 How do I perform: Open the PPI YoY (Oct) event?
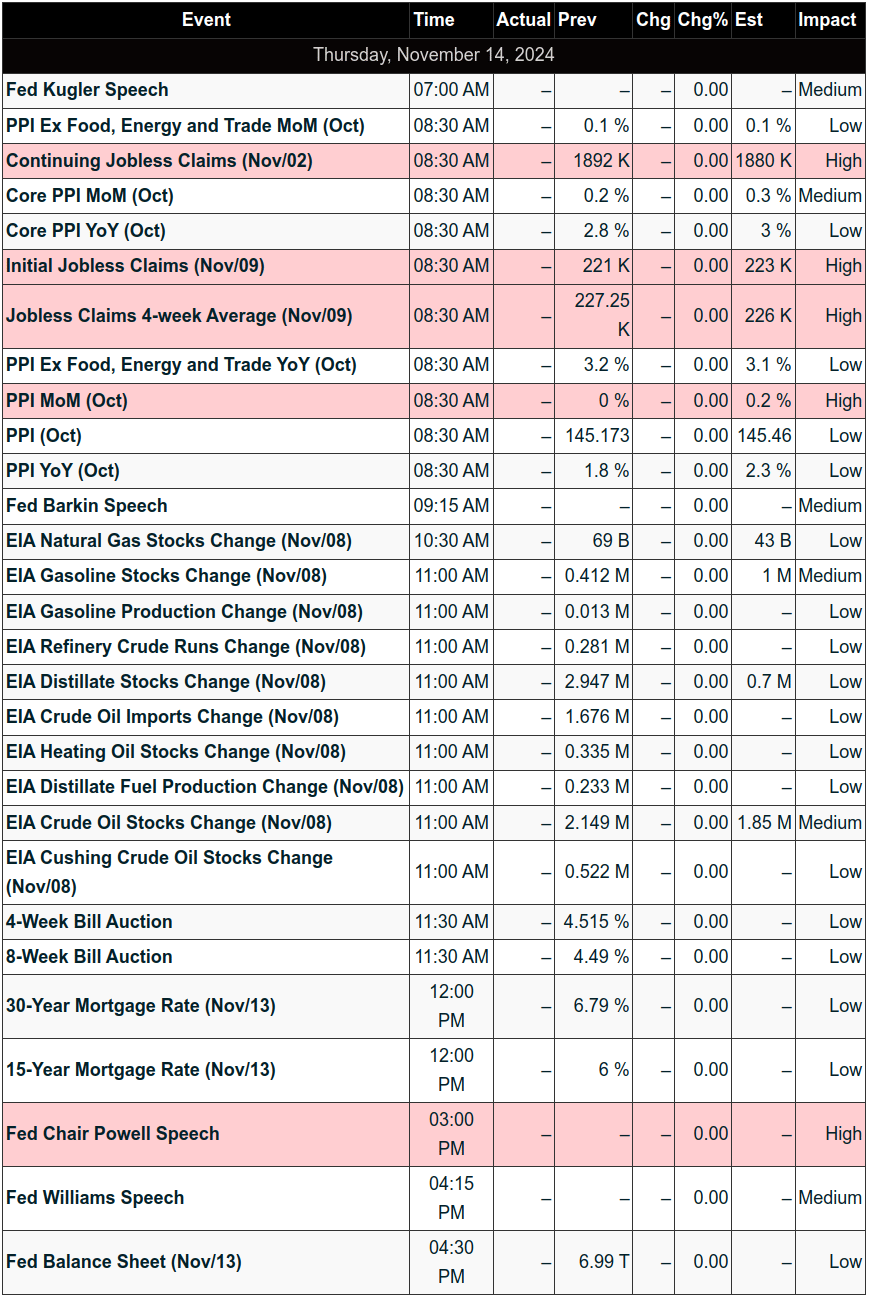click(x=63, y=471)
